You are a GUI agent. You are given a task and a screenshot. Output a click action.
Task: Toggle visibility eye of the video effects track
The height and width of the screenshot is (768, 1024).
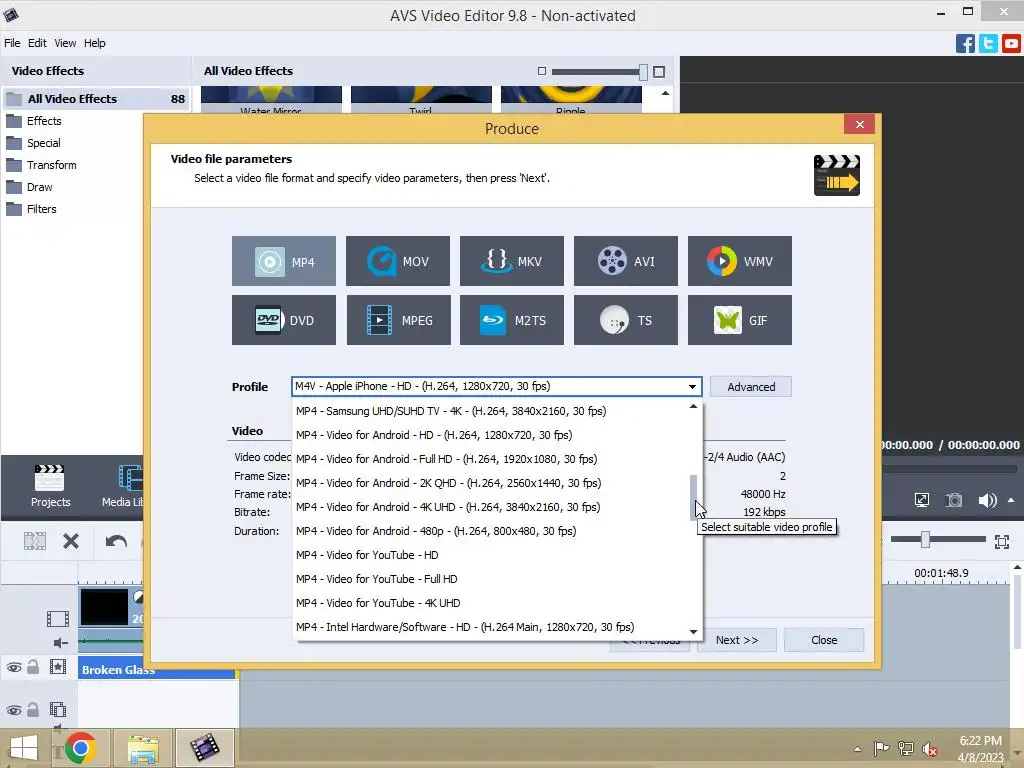[x=14, y=667]
